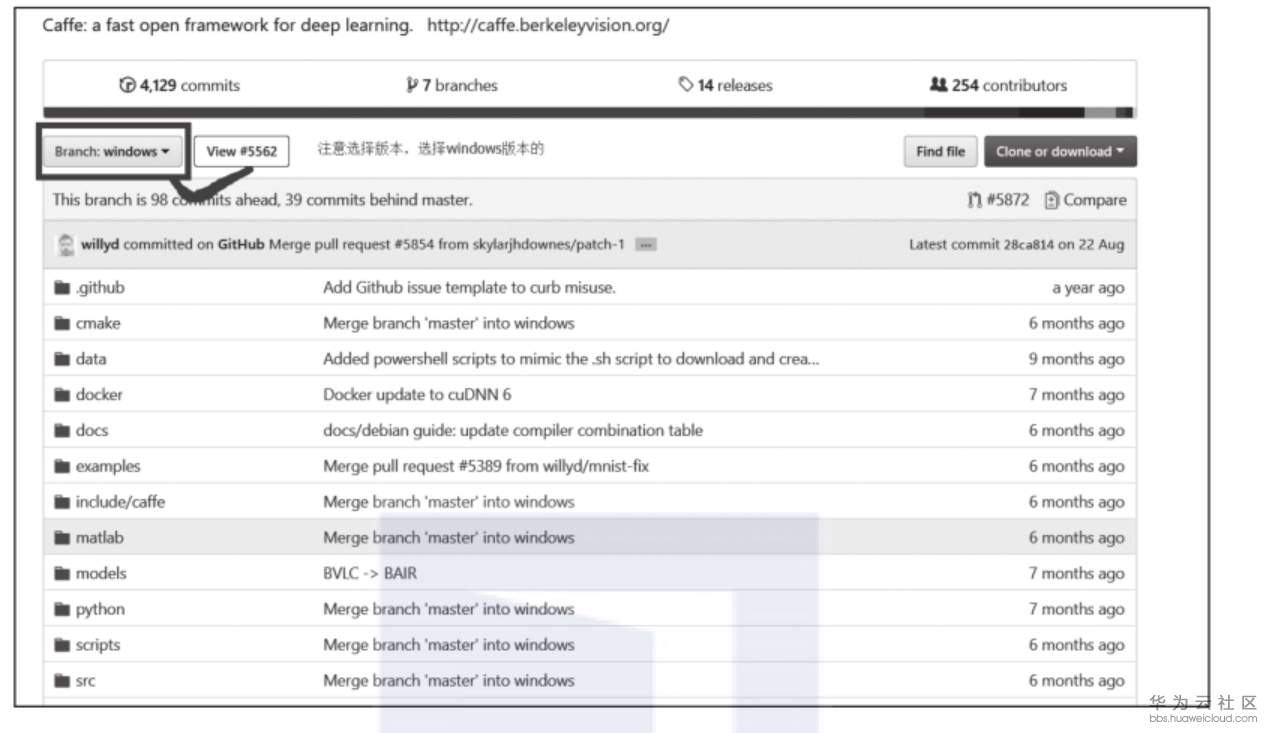The image size is (1271, 733).
Task: Open the caffe.berkeleyvision.org link
Action: (548, 26)
